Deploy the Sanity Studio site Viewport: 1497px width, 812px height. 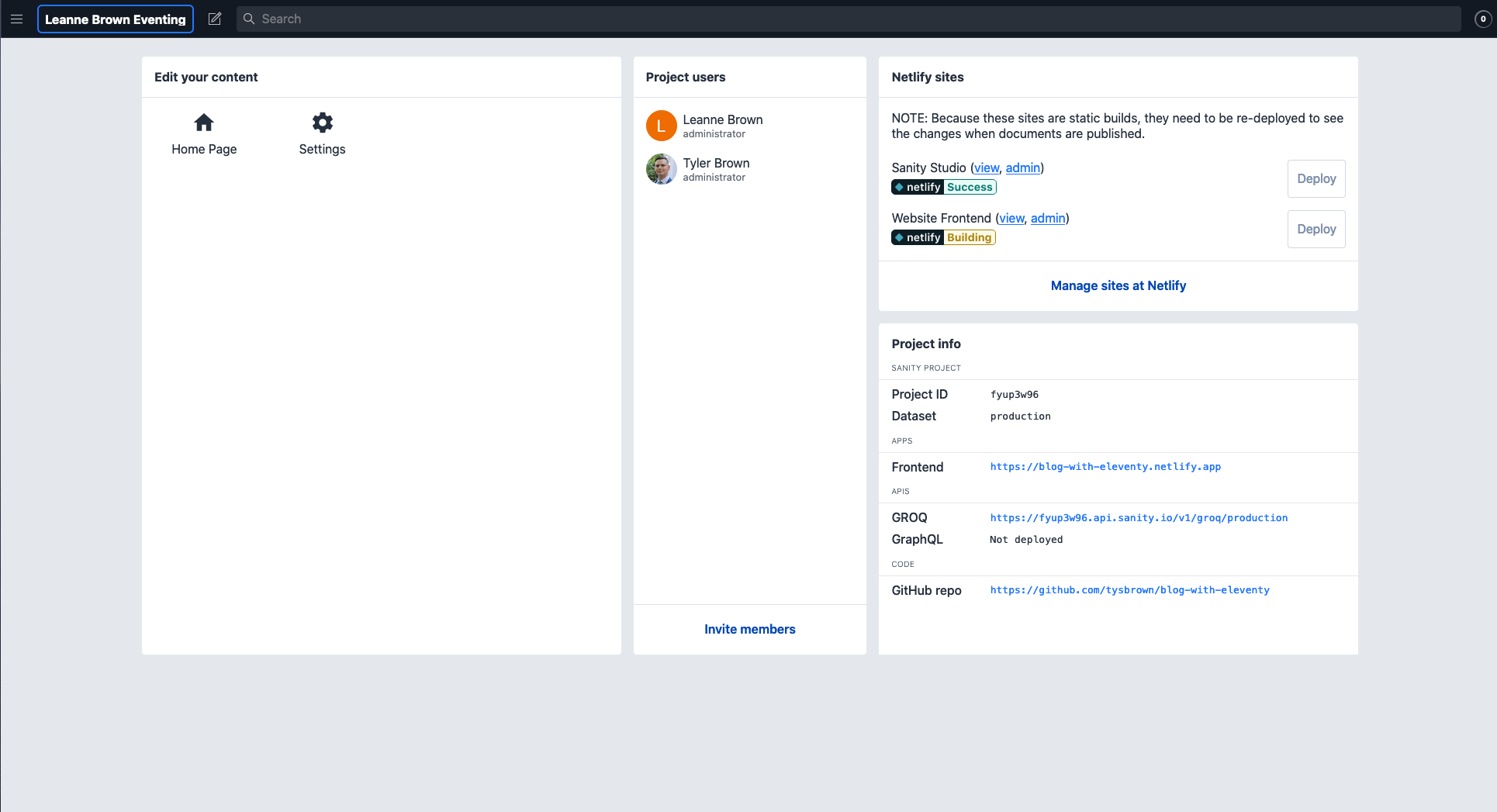pos(1316,178)
